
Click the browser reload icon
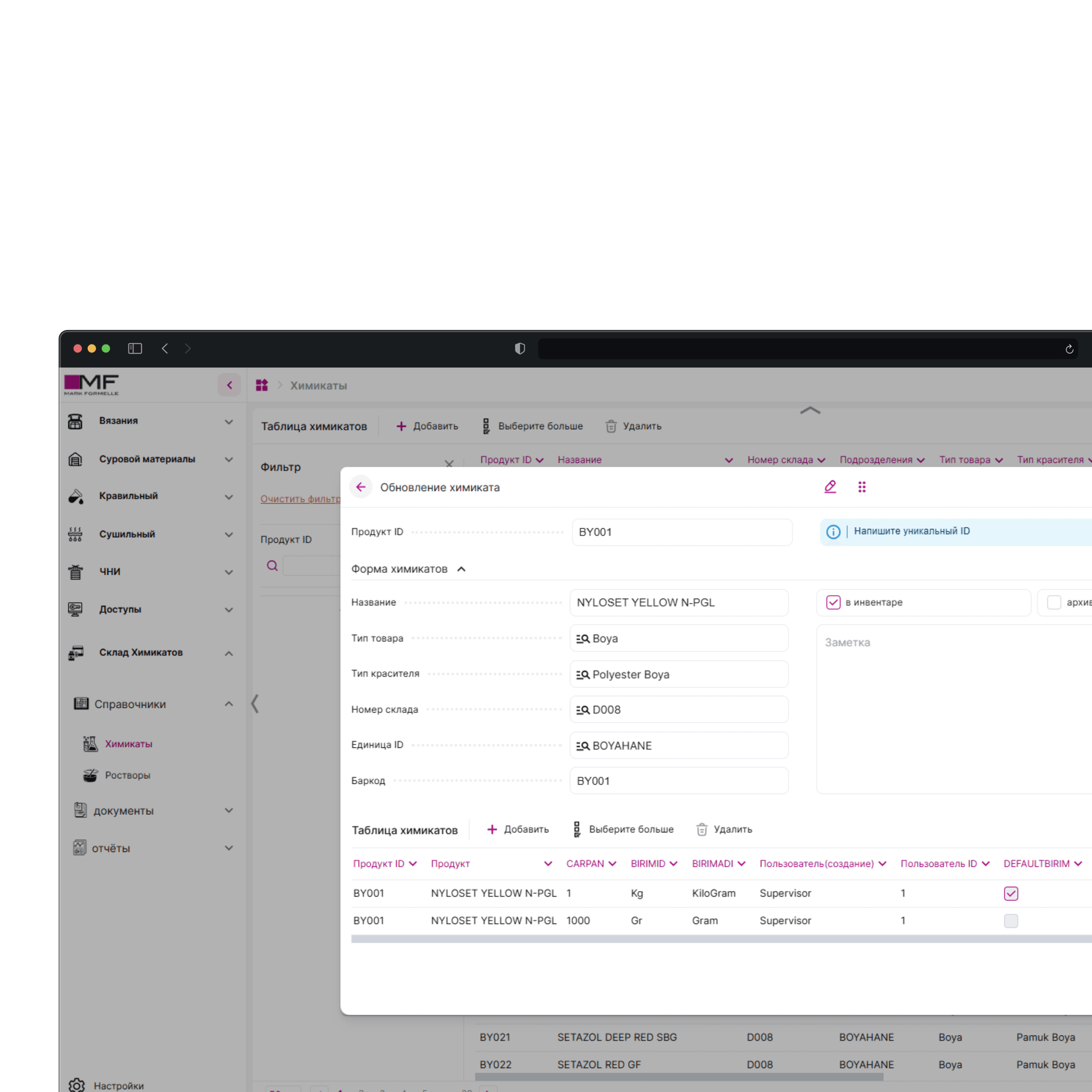click(1069, 349)
